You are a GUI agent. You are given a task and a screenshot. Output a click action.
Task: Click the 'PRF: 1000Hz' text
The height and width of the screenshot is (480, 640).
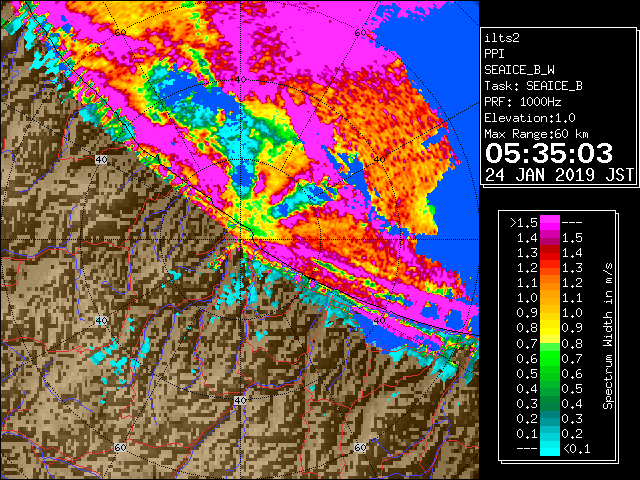point(522,102)
